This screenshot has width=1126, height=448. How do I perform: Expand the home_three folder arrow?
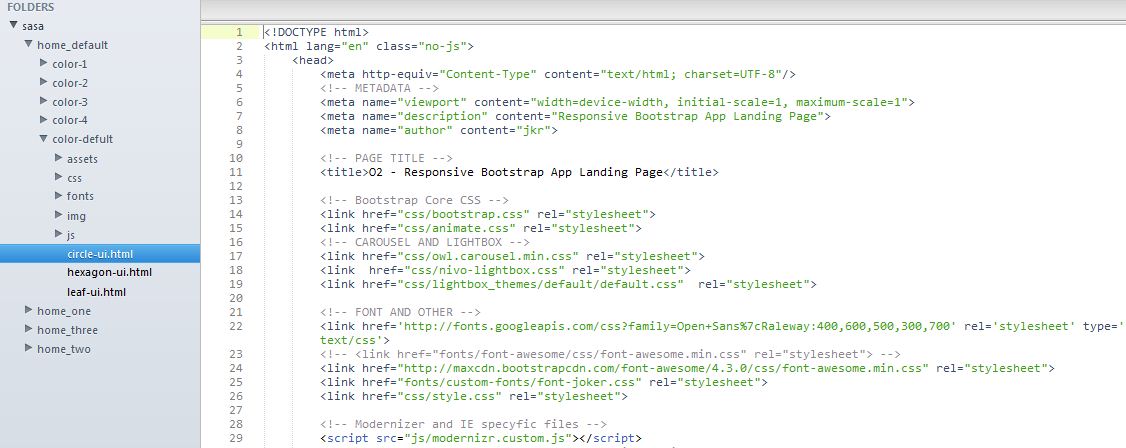click(x=29, y=329)
